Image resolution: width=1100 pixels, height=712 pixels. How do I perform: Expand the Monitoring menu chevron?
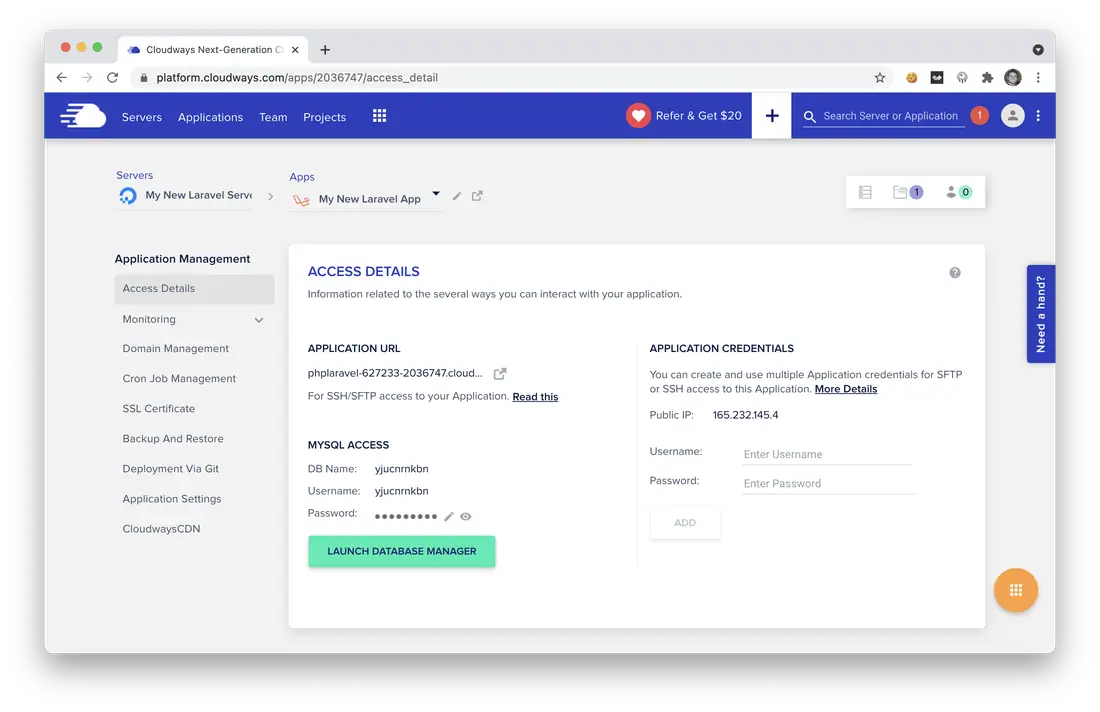[x=259, y=320]
